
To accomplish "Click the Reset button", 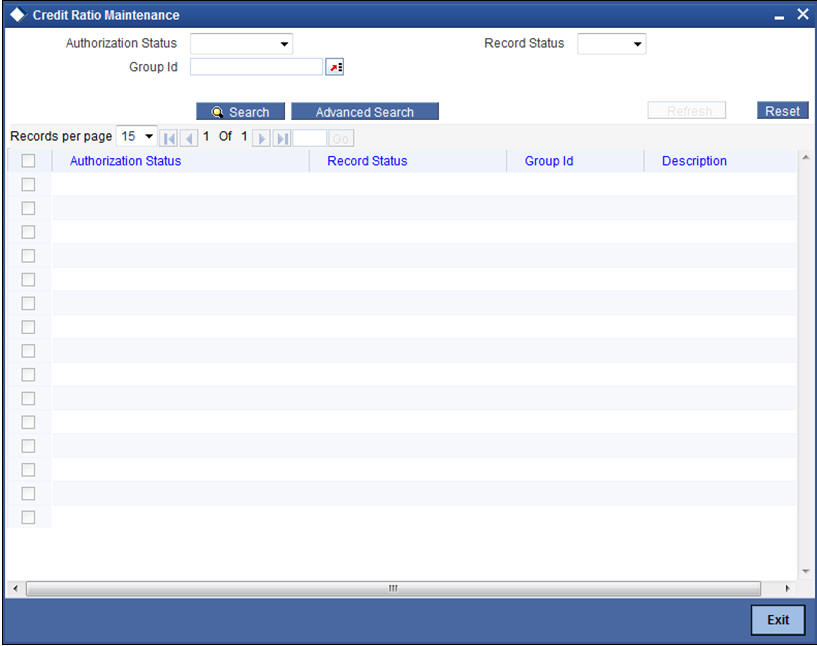I will point(782,110).
